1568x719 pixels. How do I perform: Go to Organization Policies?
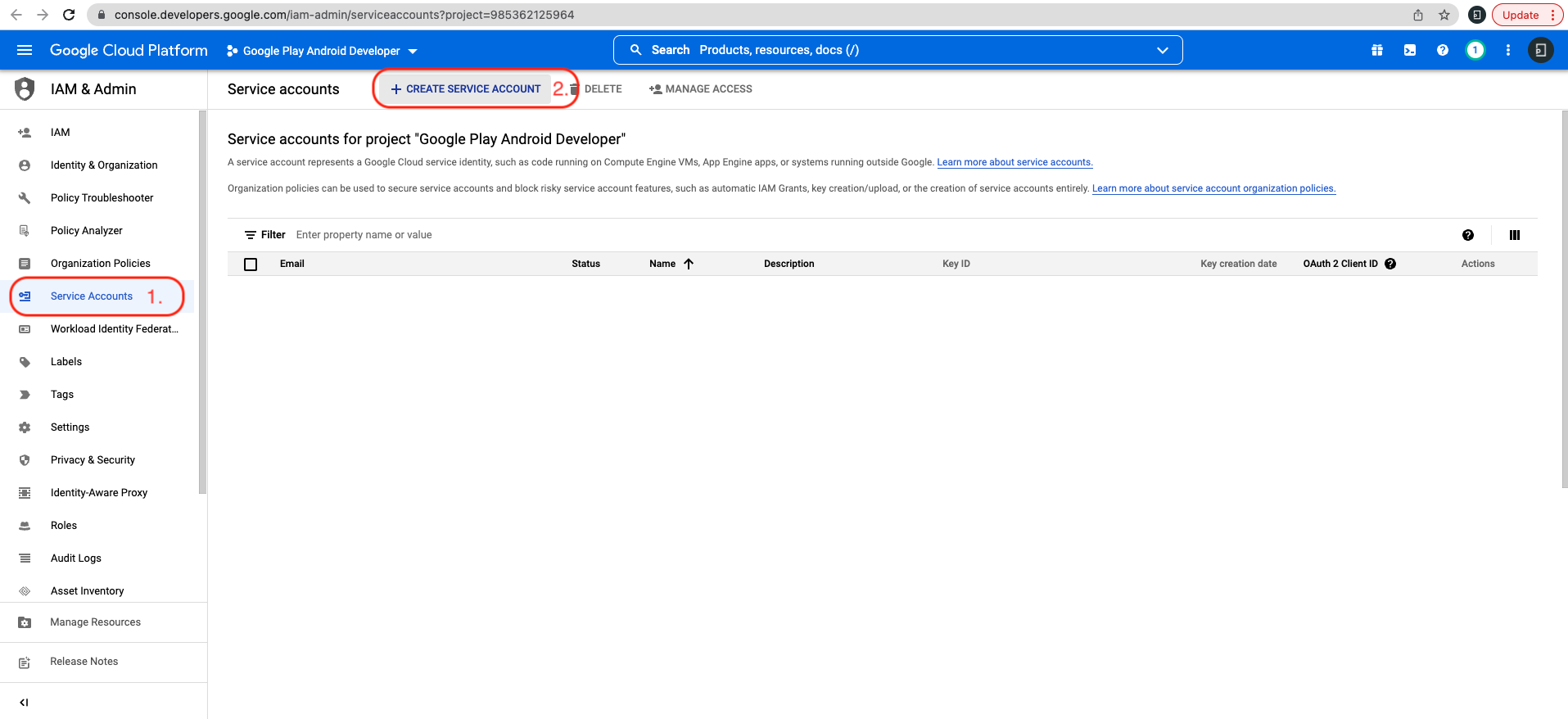point(99,263)
